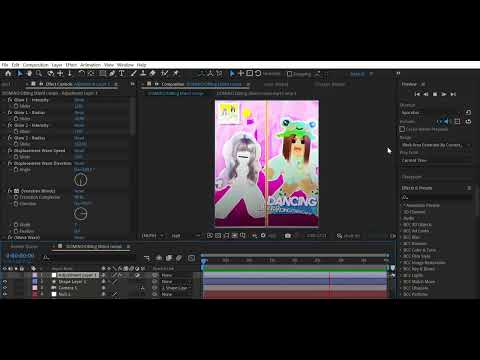Open the File menu
The image size is (480, 360).
point(5,65)
